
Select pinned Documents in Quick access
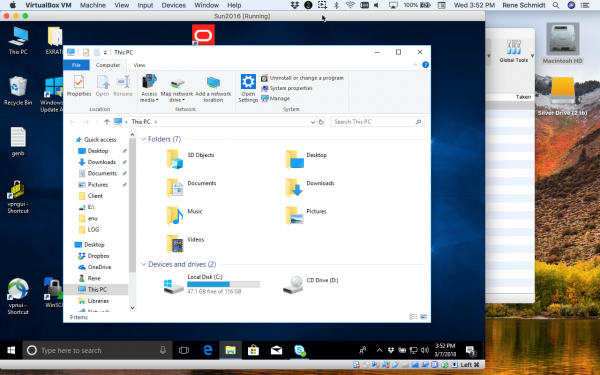[102, 173]
